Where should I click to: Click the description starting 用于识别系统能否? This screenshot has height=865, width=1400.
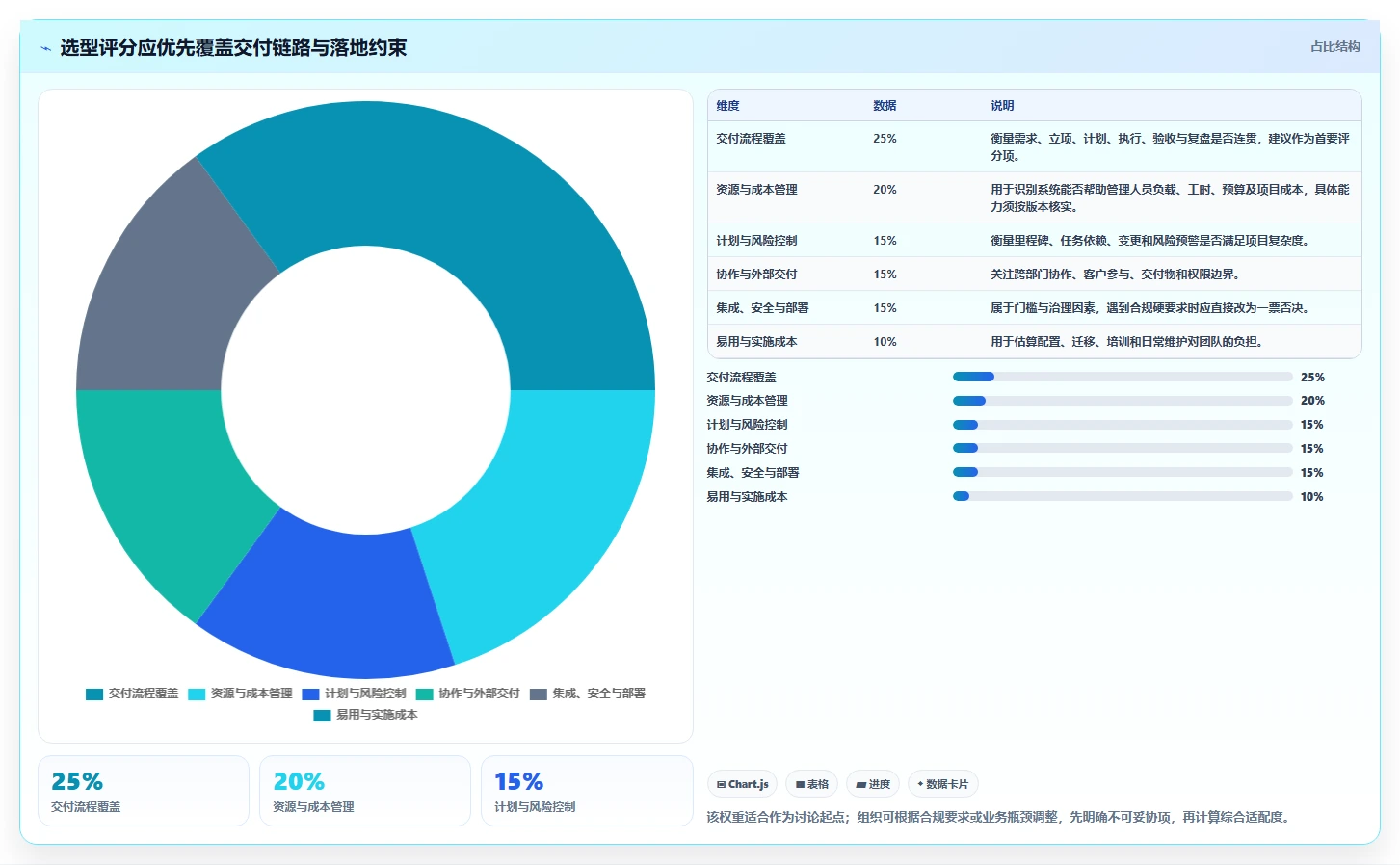pyautogui.click(x=1170, y=198)
